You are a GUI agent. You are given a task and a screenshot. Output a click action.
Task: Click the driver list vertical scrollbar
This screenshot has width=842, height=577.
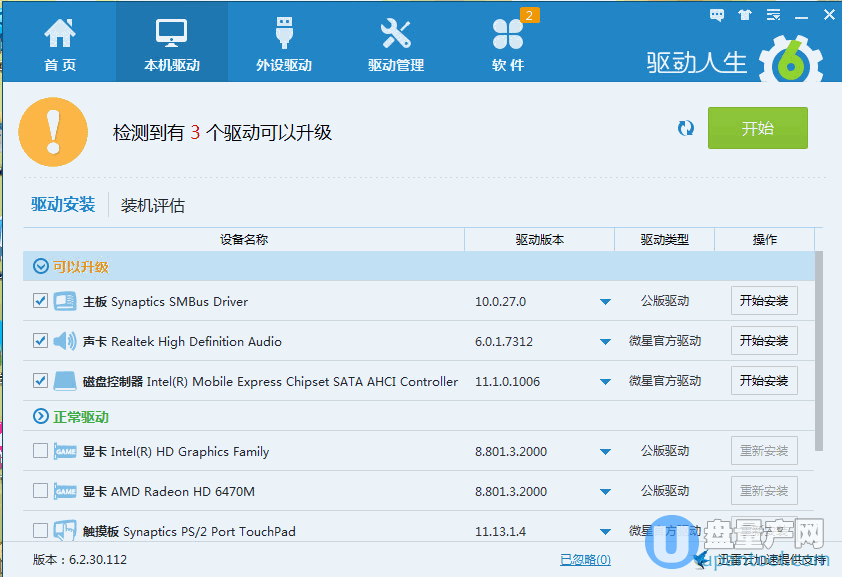[818, 351]
